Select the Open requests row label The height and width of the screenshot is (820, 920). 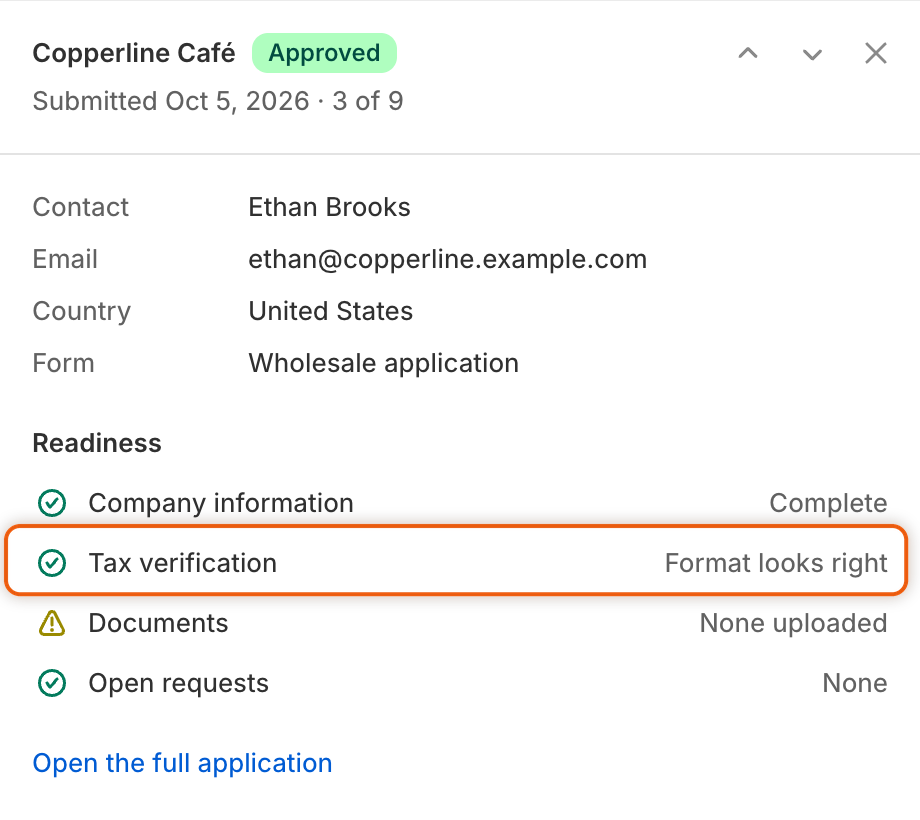coord(178,683)
